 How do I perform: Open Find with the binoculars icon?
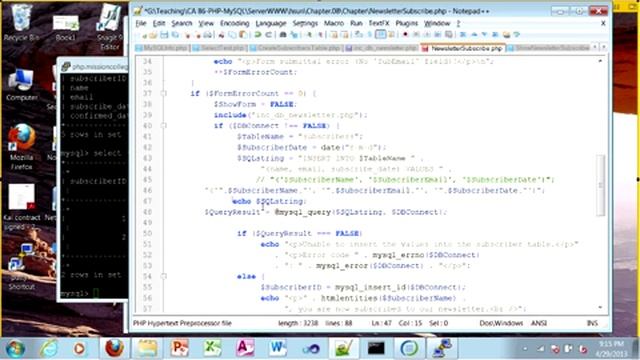tap(282, 35)
